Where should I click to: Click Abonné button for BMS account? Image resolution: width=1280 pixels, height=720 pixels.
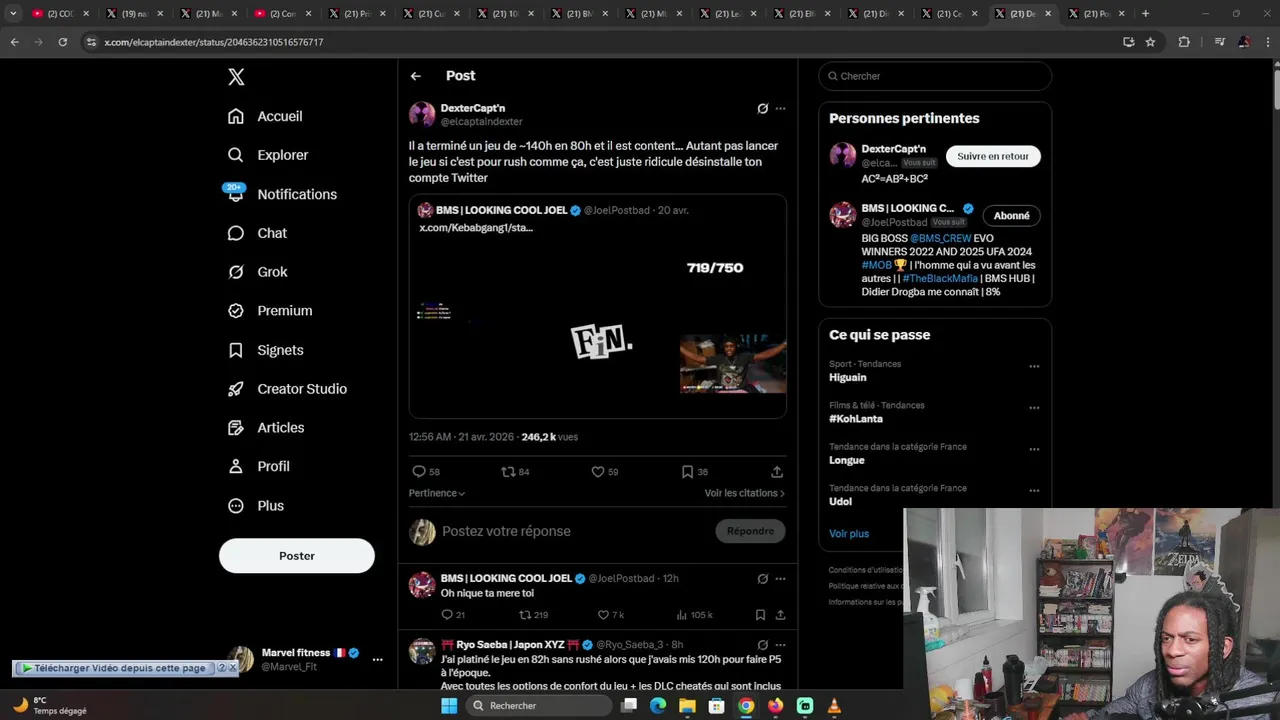1011,216
